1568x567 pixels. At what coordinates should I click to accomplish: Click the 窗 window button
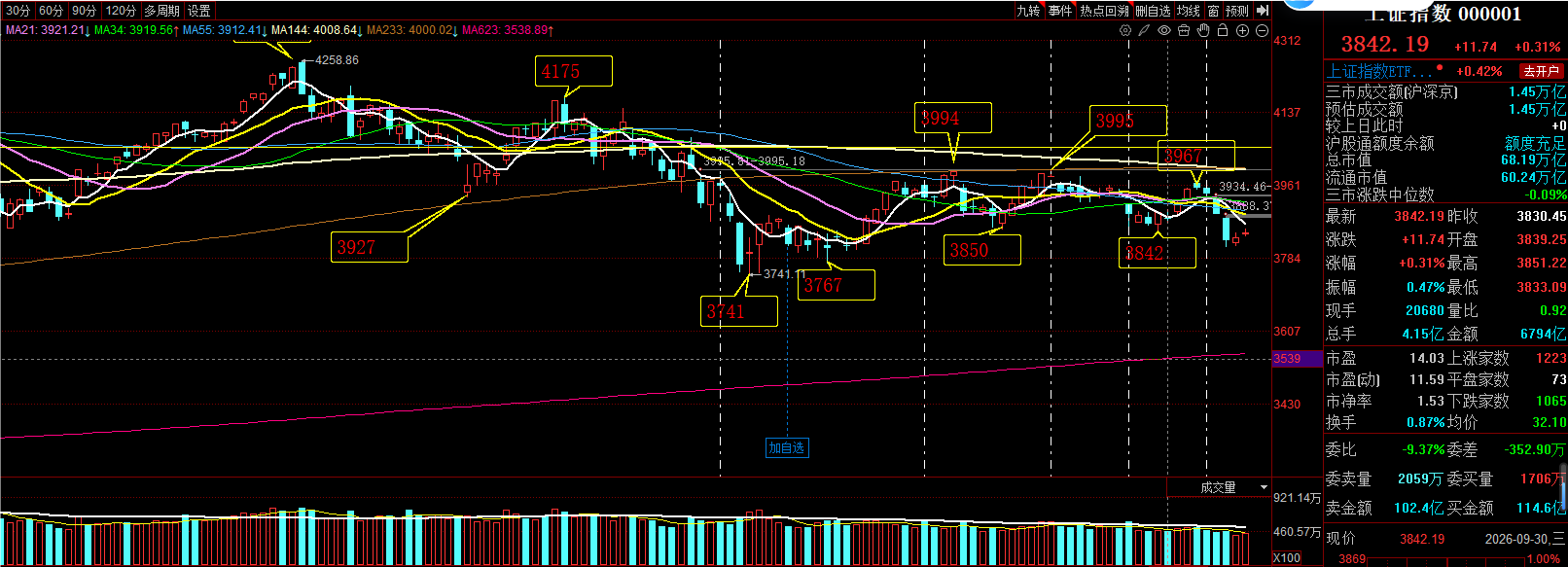(1213, 11)
